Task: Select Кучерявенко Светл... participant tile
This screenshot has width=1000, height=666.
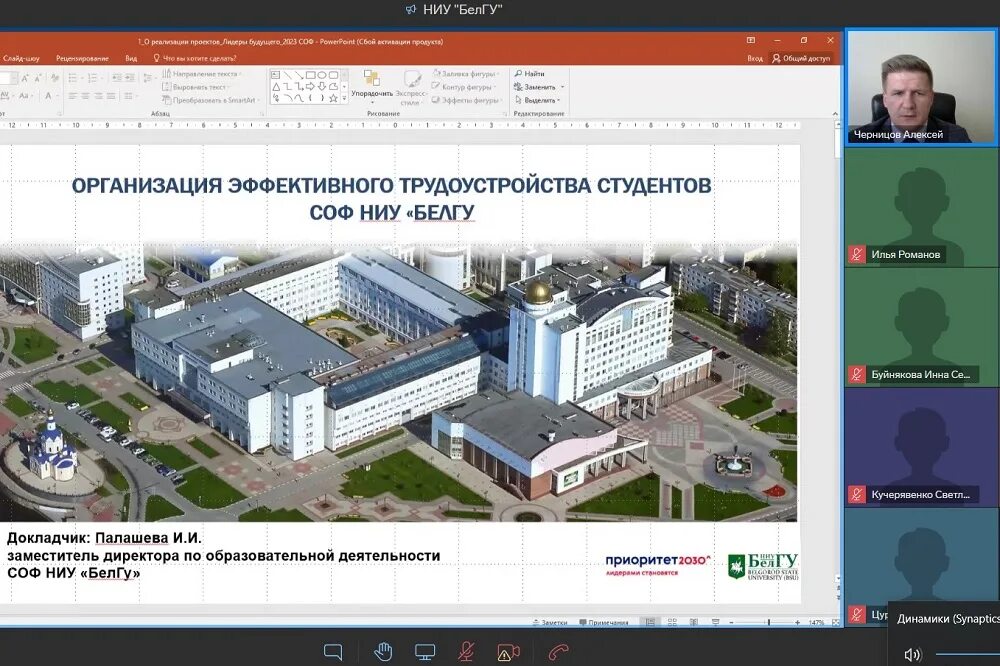Action: (921, 448)
